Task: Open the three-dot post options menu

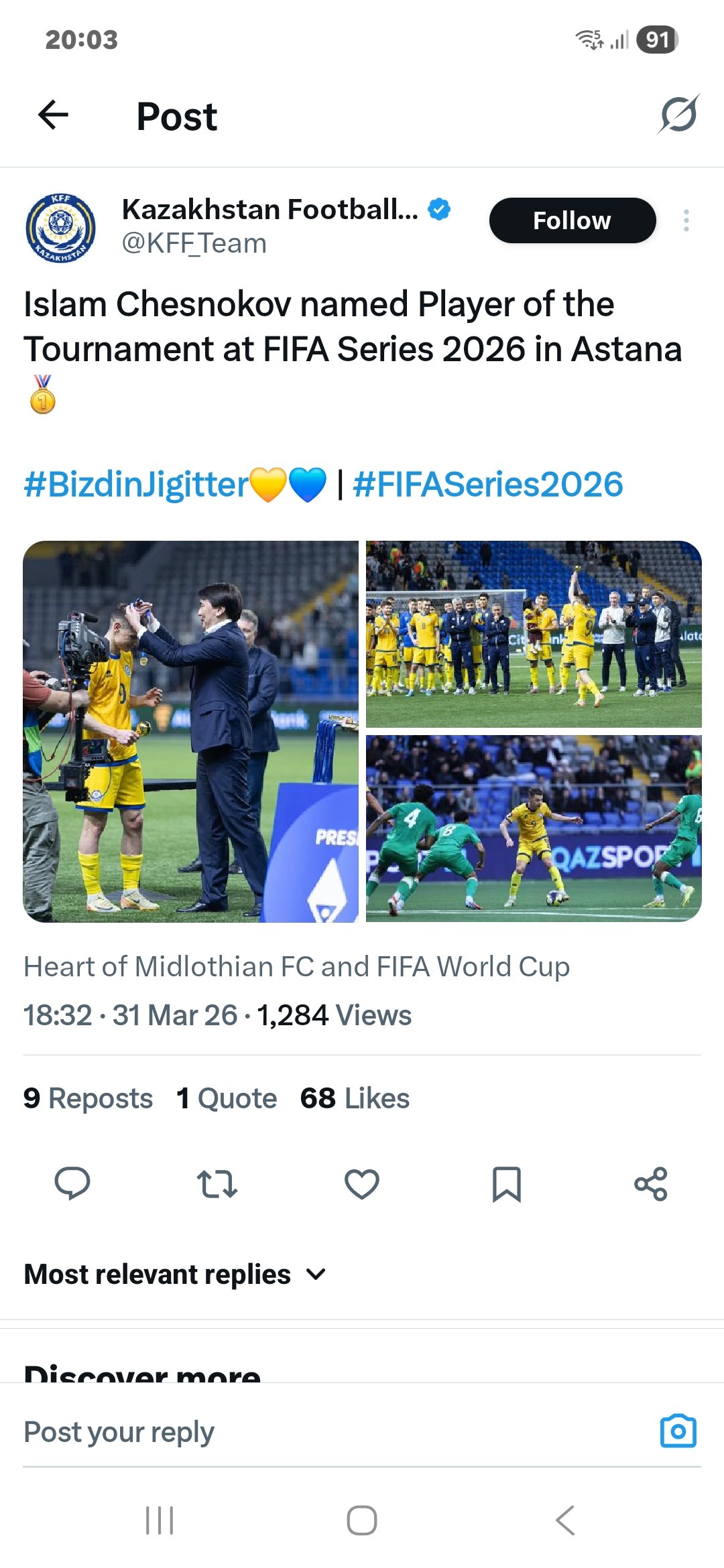Action: point(686,220)
